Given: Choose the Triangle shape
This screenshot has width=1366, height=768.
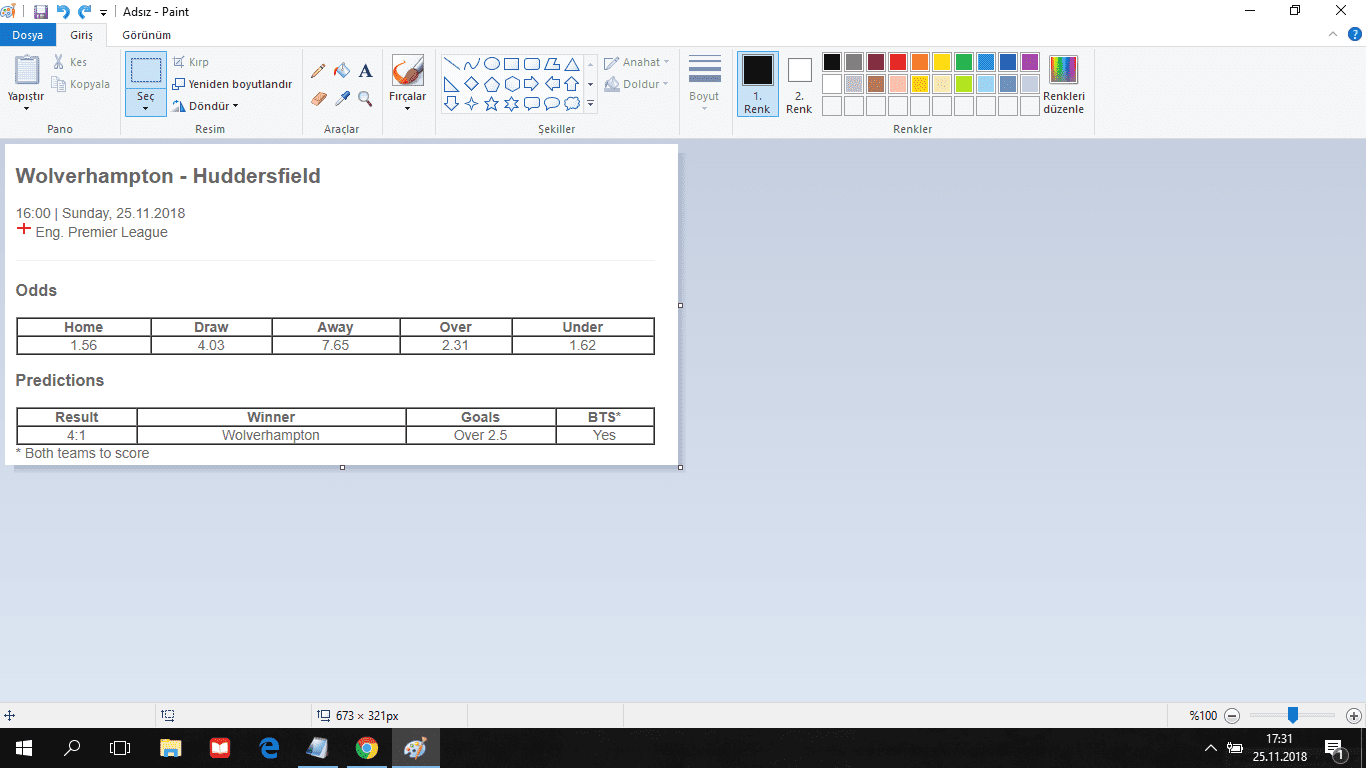Looking at the screenshot, I should point(572,64).
